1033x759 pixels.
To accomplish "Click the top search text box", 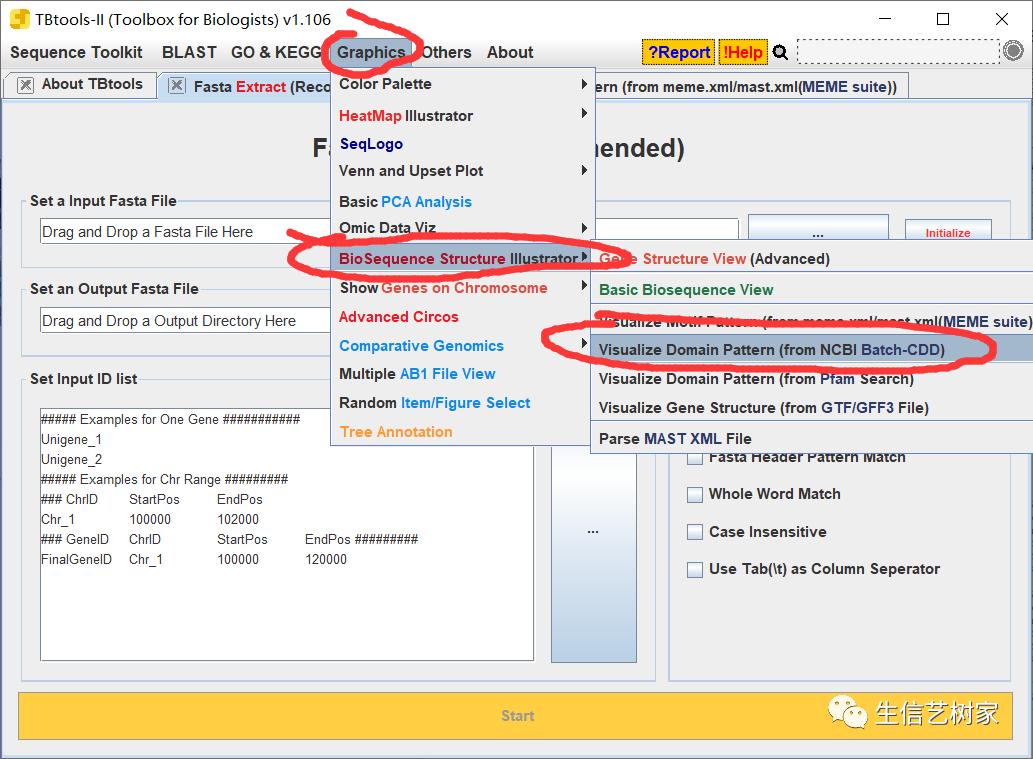I will (897, 52).
